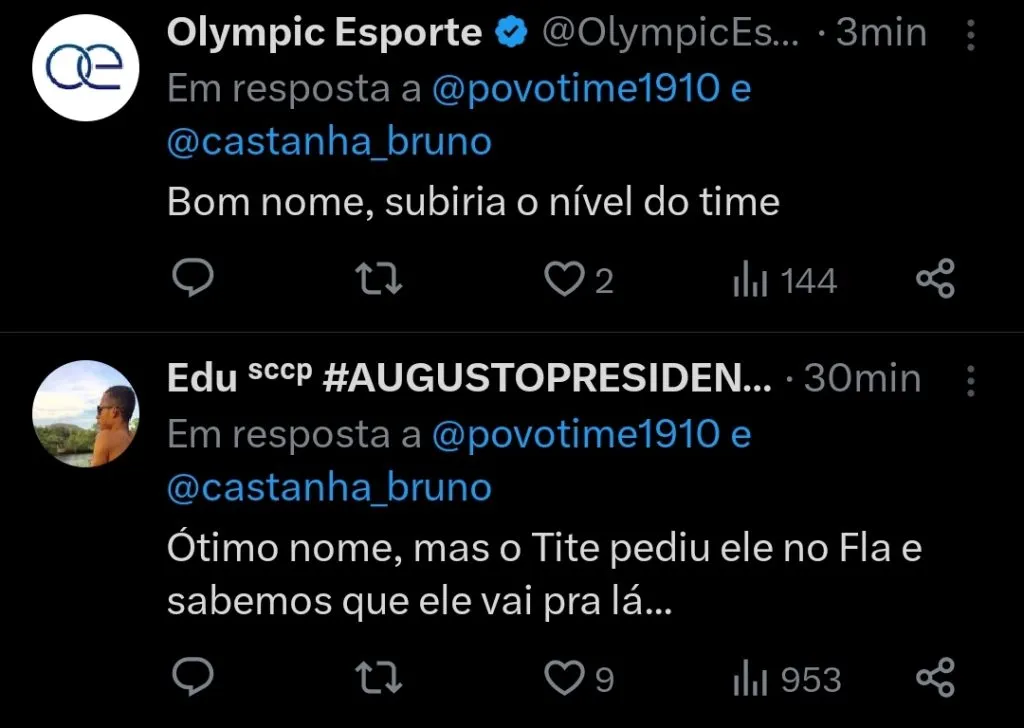Like Edu's tweet with 9 likes
The width and height of the screenshot is (1024, 728).
point(565,678)
